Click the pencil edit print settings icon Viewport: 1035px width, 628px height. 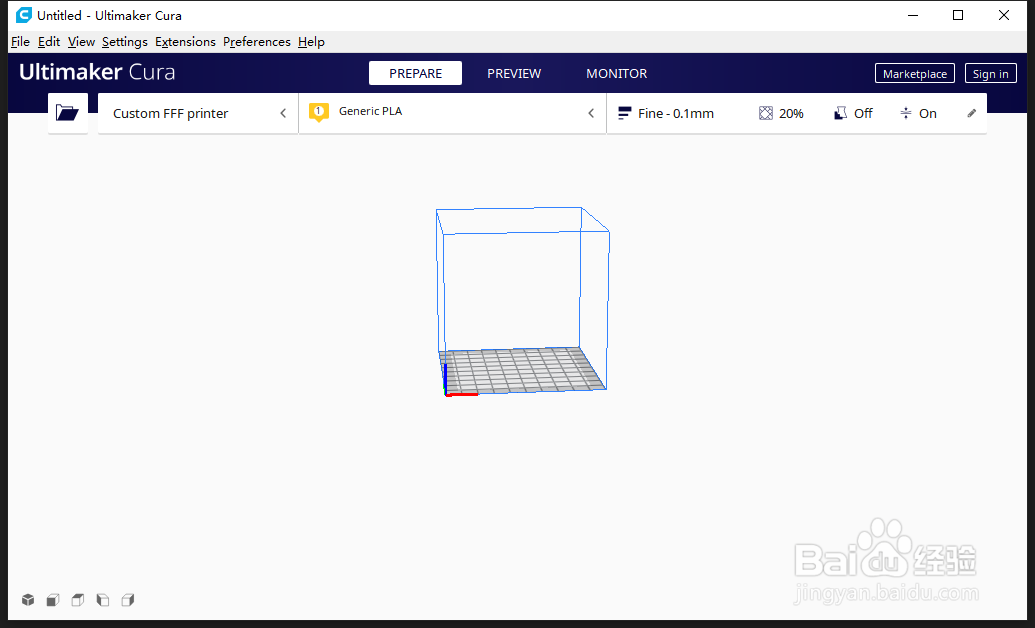[x=972, y=114]
